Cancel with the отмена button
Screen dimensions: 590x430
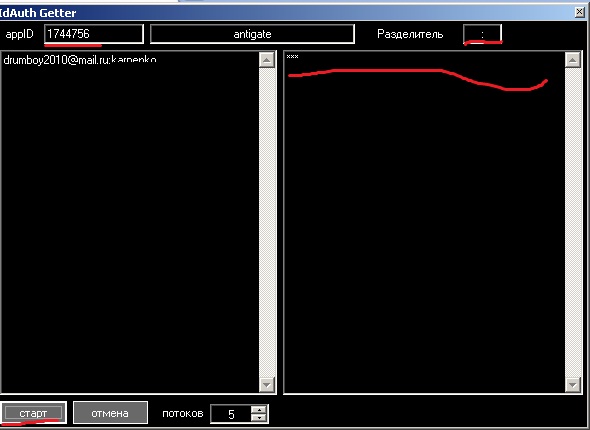coord(110,413)
